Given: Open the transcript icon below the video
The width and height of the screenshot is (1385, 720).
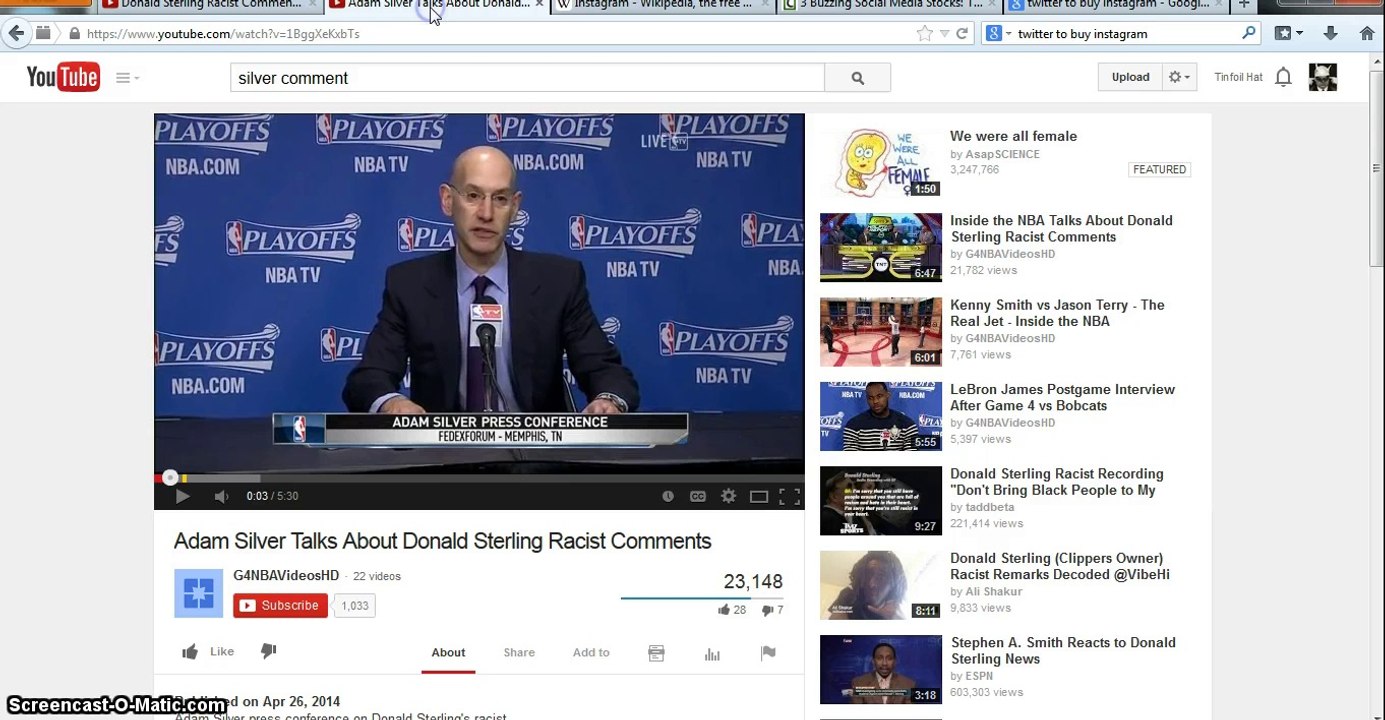Looking at the screenshot, I should click(656, 653).
